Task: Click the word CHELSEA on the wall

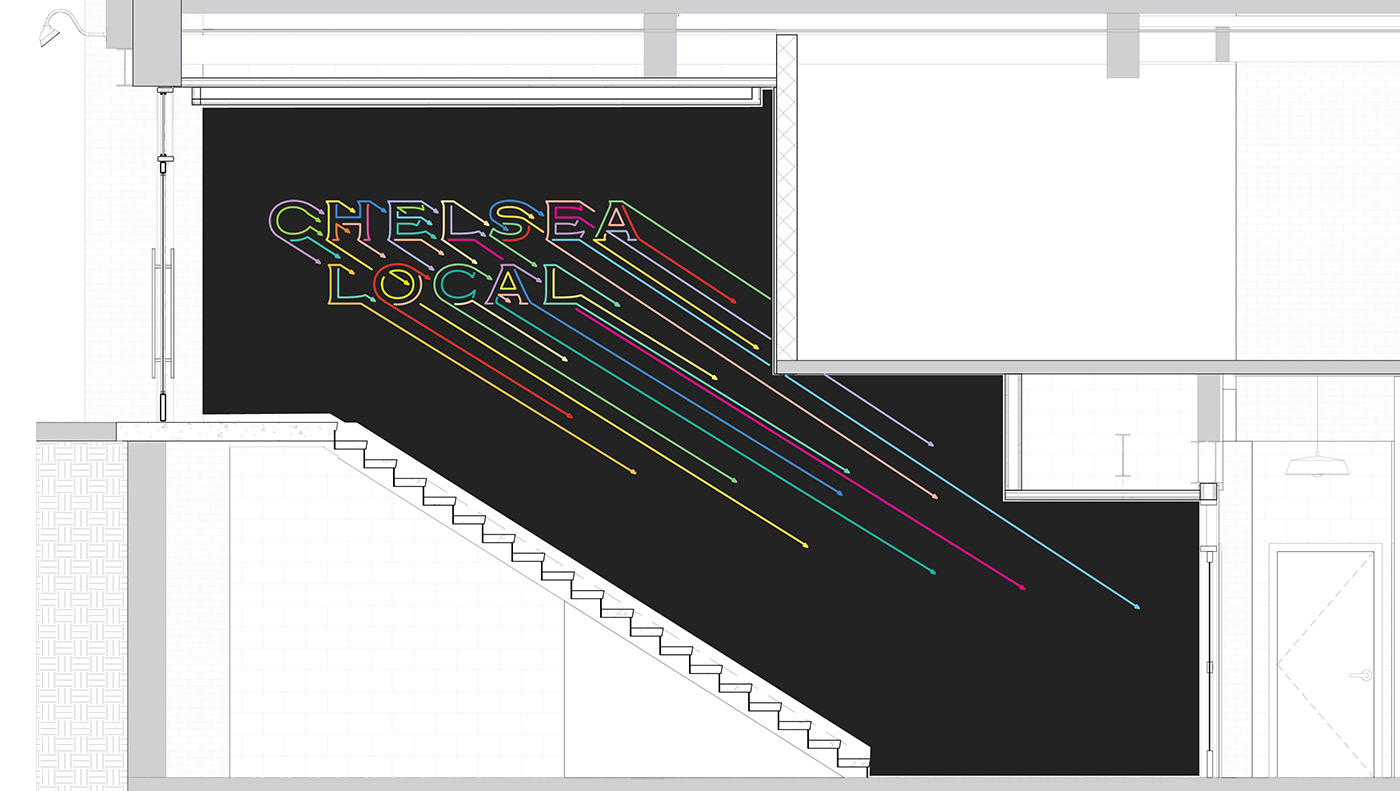Action: coord(453,221)
